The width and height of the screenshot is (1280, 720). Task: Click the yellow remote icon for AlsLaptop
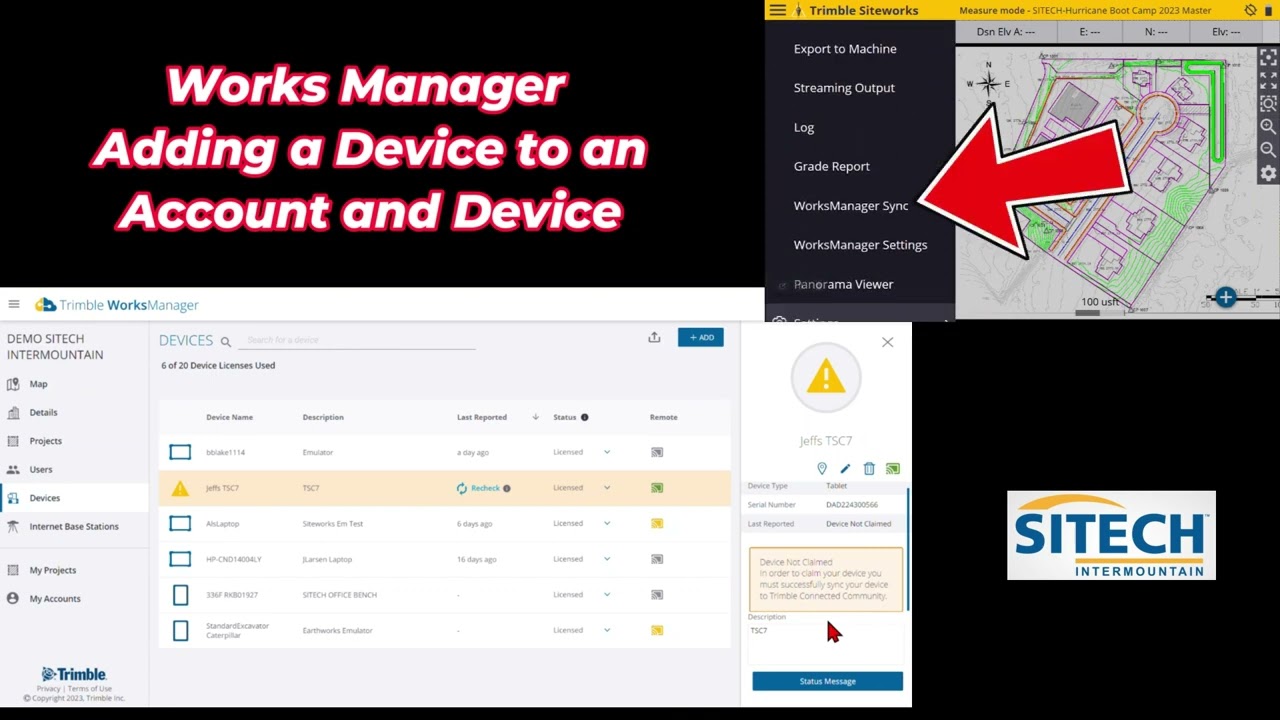pyautogui.click(x=657, y=523)
